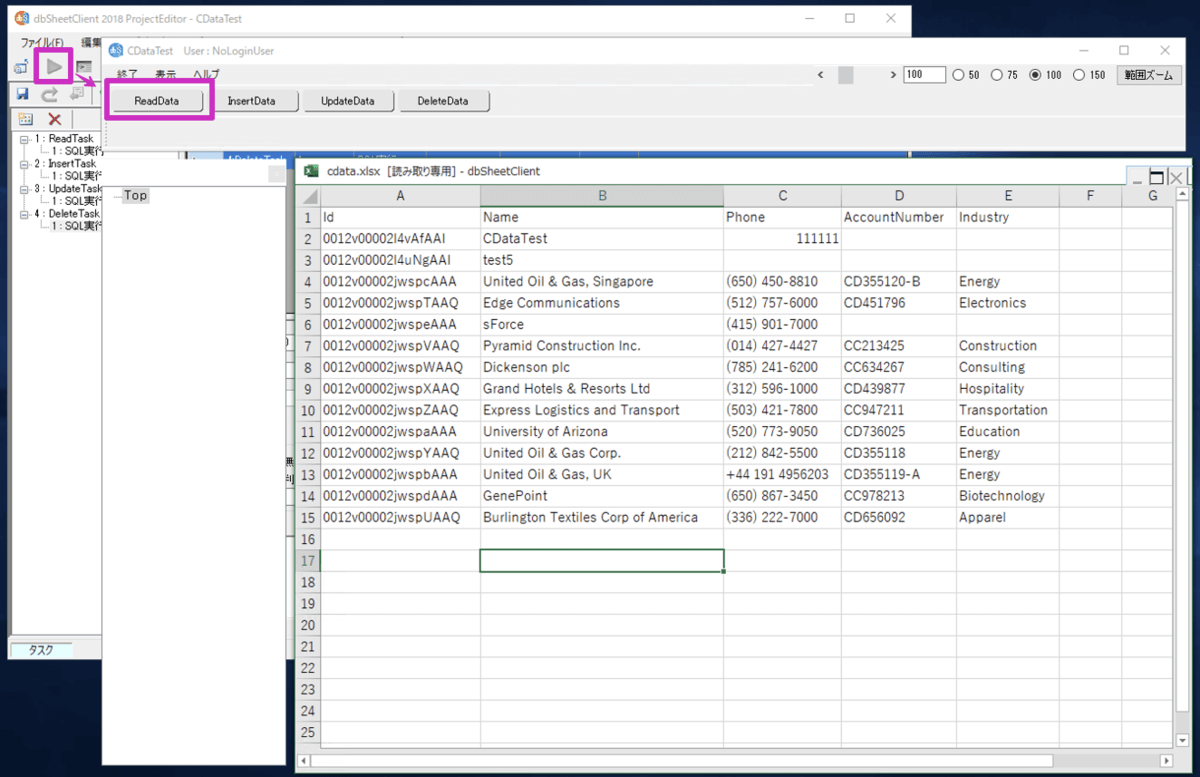
Task: Select the 50 zoom radio button
Action: pos(958,75)
